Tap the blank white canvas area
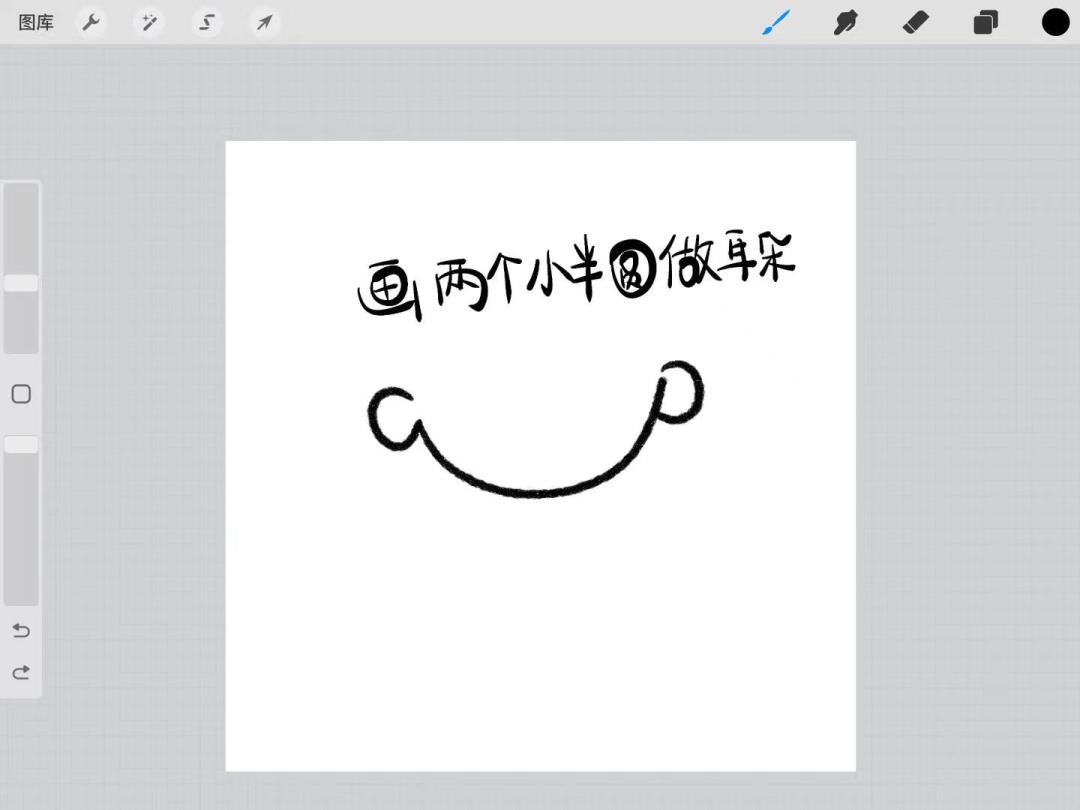 [540, 650]
